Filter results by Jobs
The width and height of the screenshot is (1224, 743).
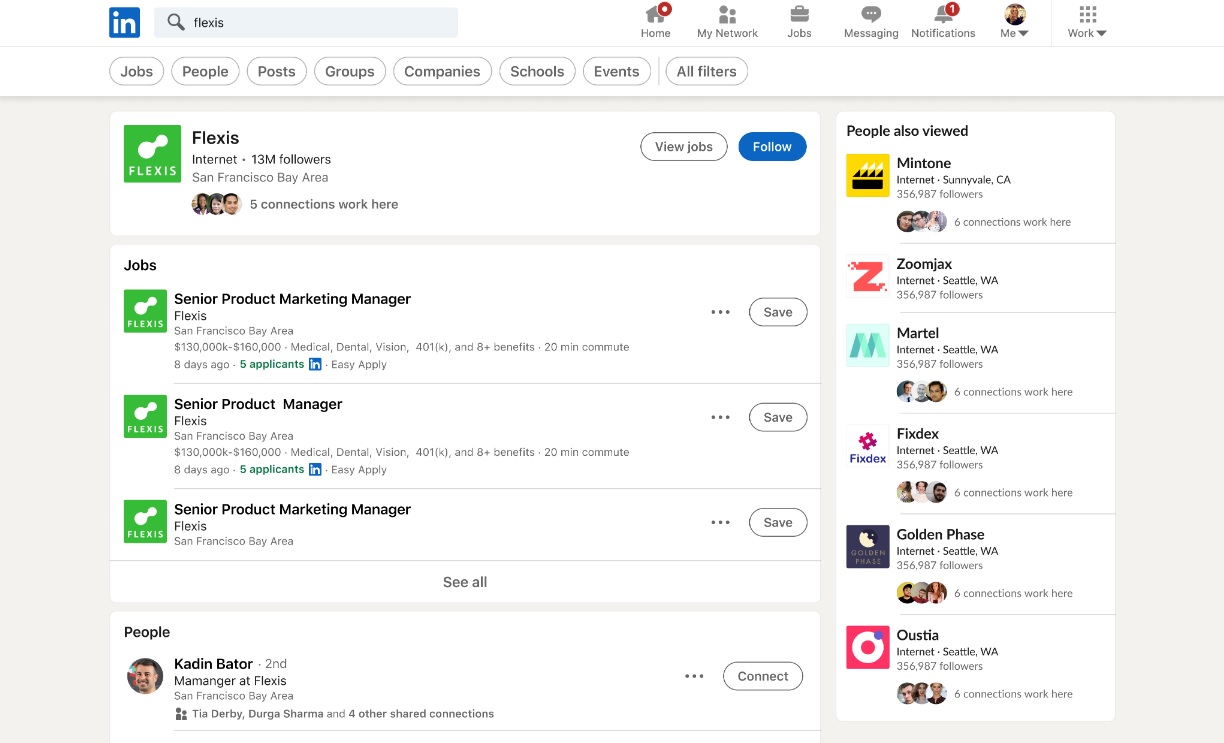[137, 71]
